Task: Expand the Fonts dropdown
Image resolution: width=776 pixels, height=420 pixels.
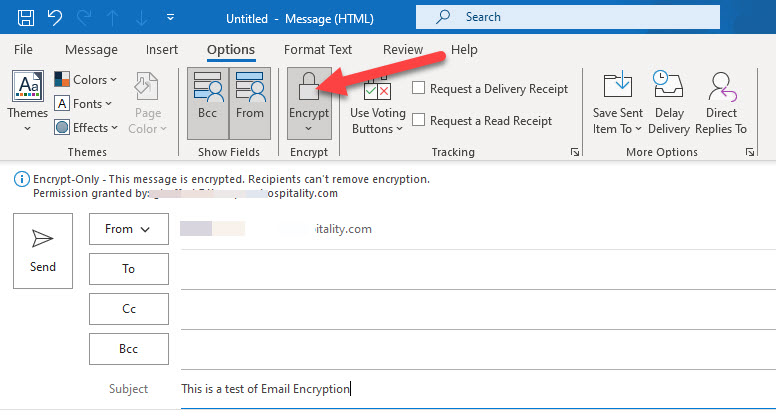Action: (x=87, y=104)
